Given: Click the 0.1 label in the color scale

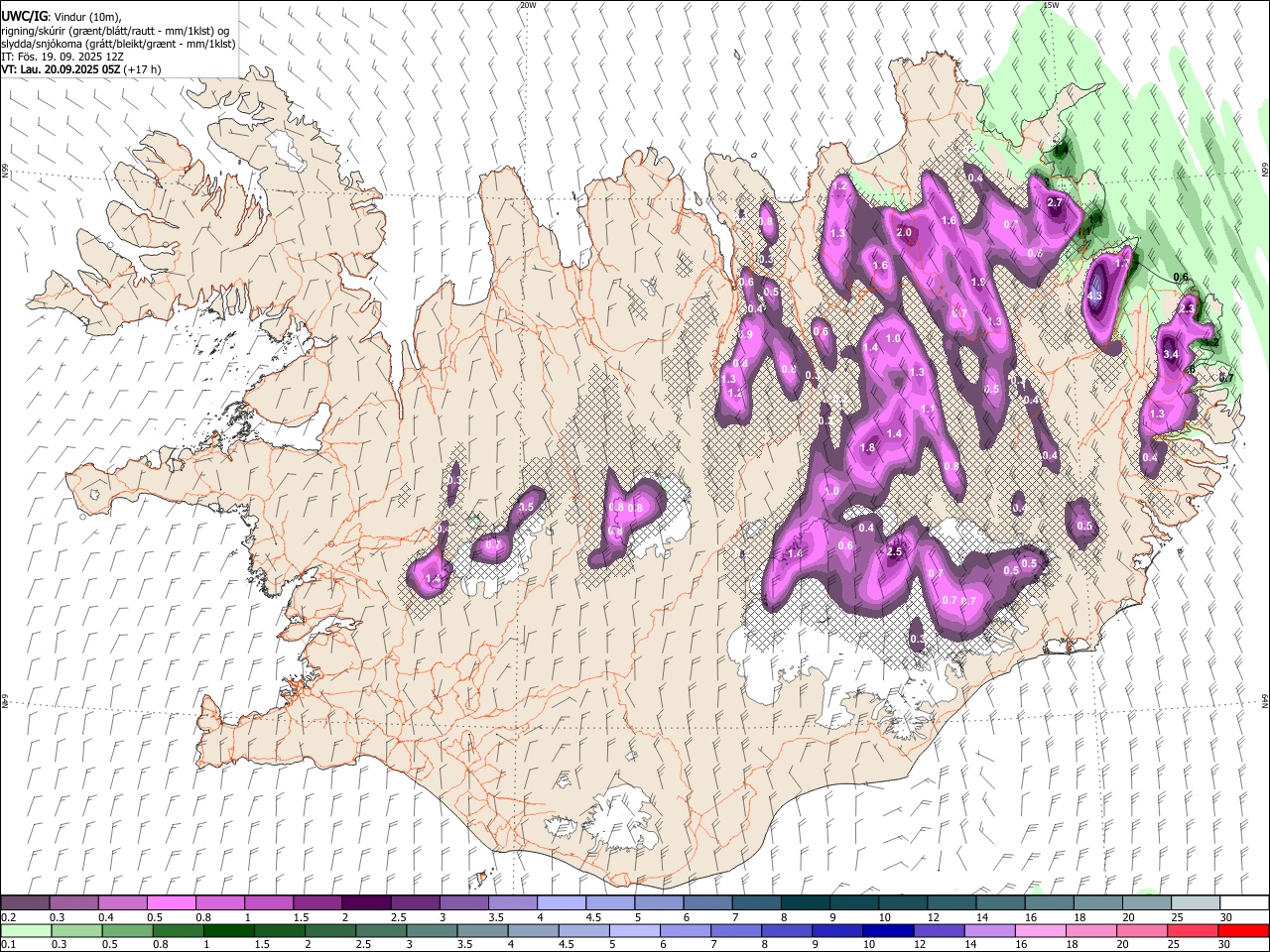Looking at the screenshot, I should pos(8,944).
